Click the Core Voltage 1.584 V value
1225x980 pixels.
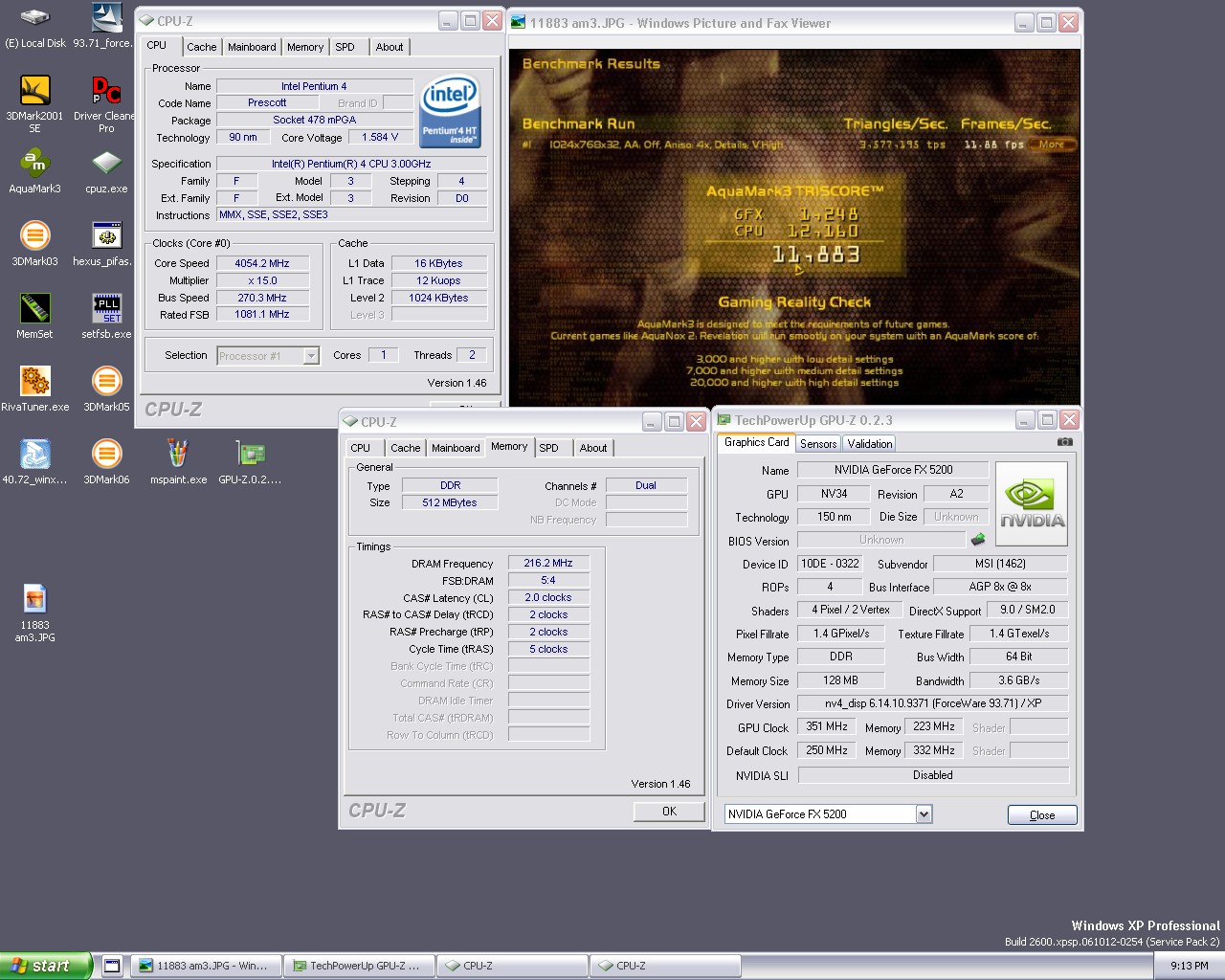point(380,138)
